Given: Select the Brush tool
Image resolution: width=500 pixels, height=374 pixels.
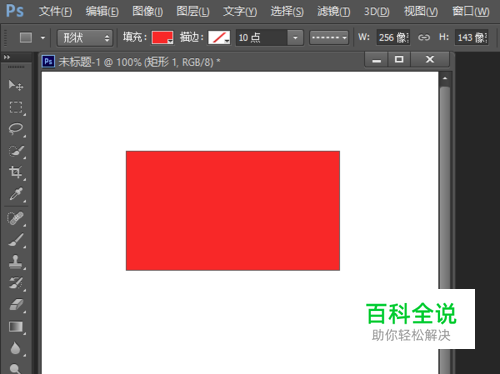Looking at the screenshot, I should tap(16, 240).
